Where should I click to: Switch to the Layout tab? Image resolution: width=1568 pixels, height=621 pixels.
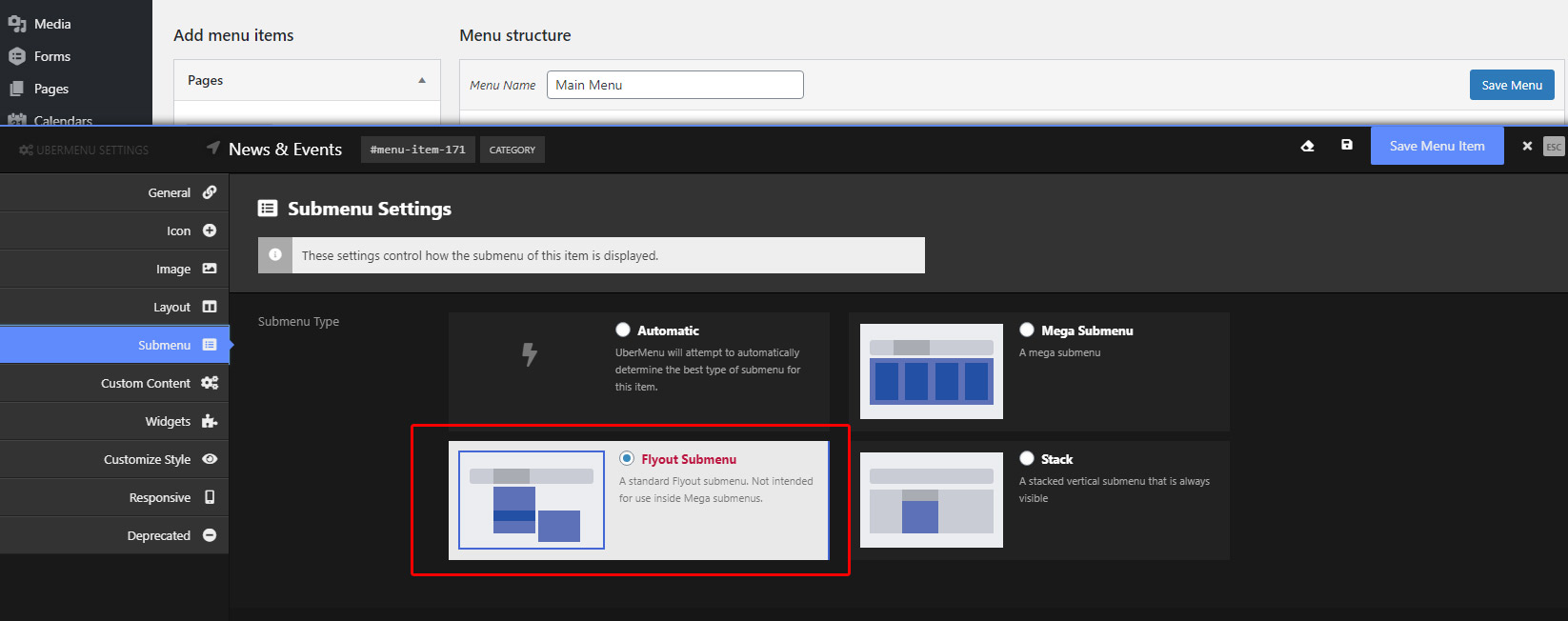click(x=171, y=307)
